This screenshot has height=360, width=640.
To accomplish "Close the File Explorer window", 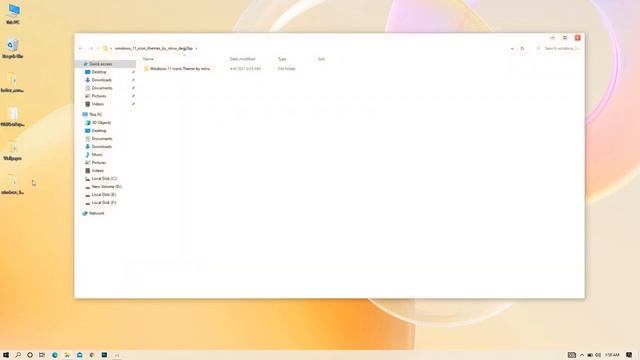I will pyautogui.click(x=578, y=38).
